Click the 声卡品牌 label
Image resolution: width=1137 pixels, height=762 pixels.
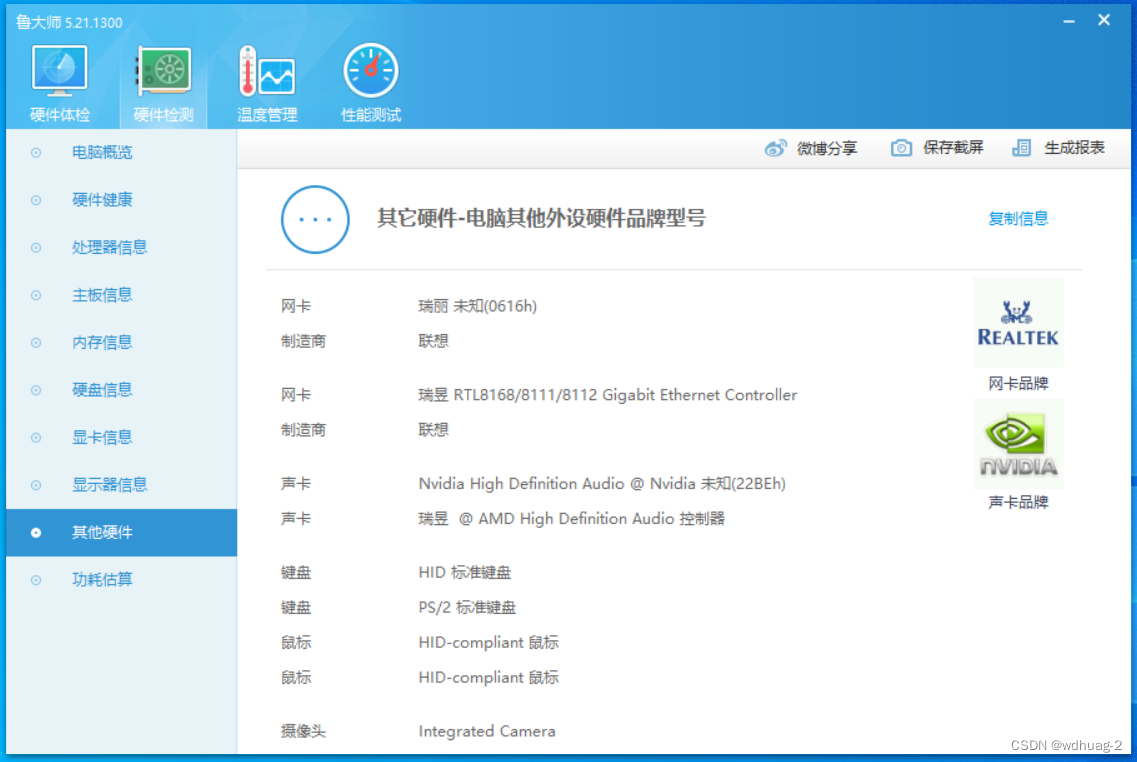[1018, 502]
